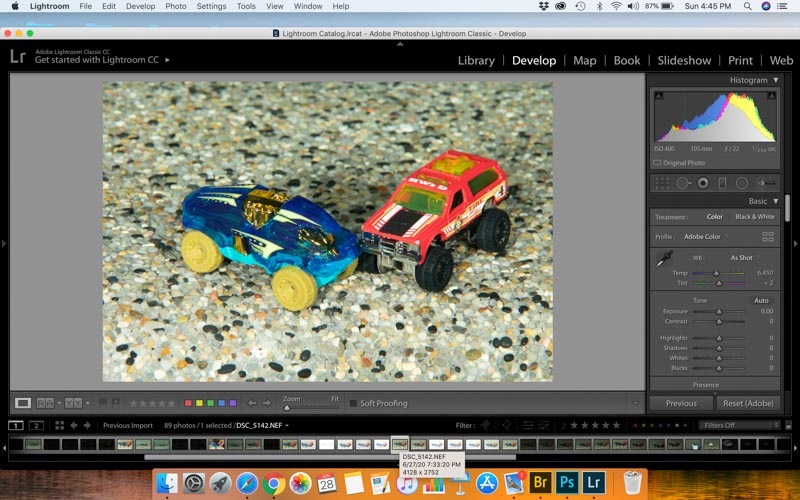The image size is (800, 500).
Task: Switch to the Map module
Action: 585,60
